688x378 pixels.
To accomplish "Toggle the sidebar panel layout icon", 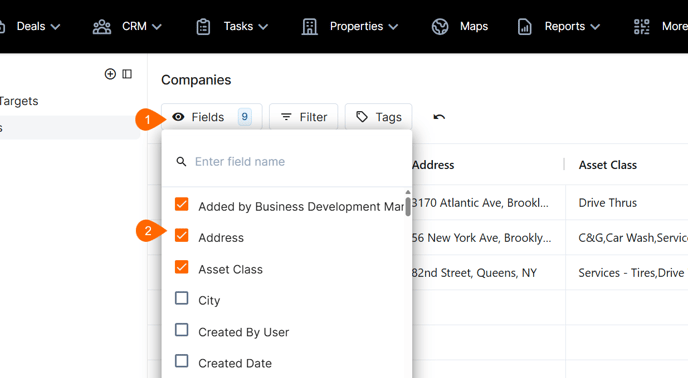I will 127,74.
